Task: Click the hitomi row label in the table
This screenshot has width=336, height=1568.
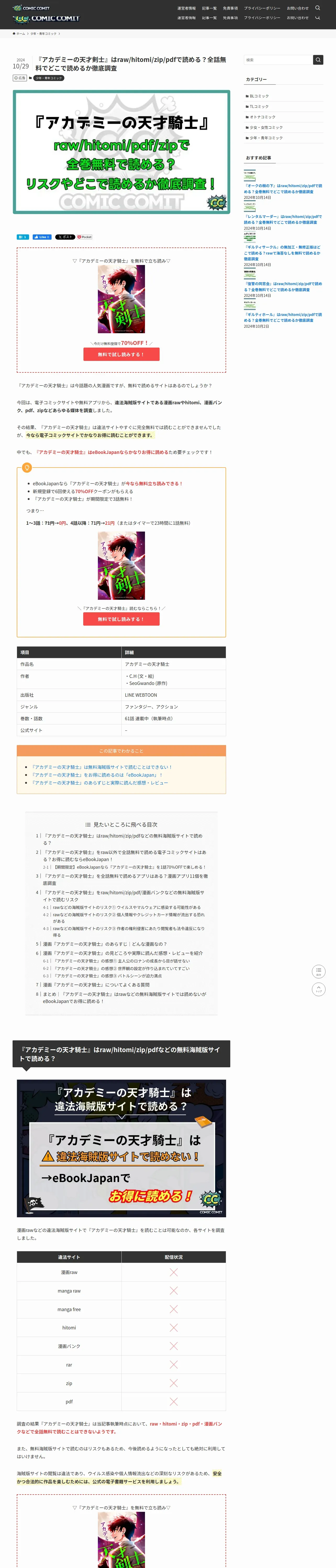Action: click(x=69, y=1328)
